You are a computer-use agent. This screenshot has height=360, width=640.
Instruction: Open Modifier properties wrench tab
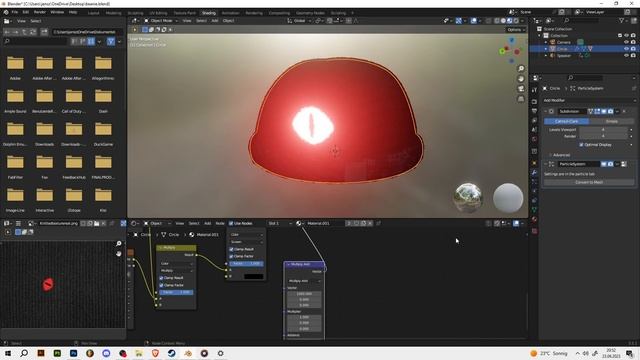point(534,173)
